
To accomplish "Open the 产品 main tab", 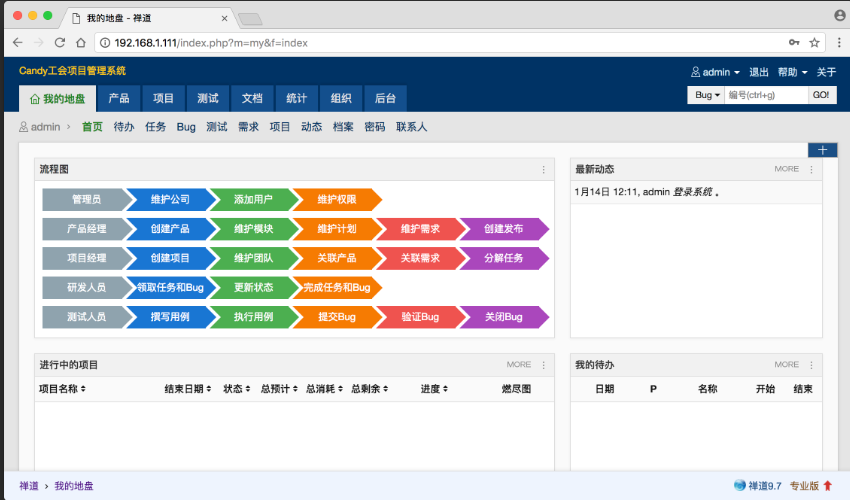I will 119,99.
